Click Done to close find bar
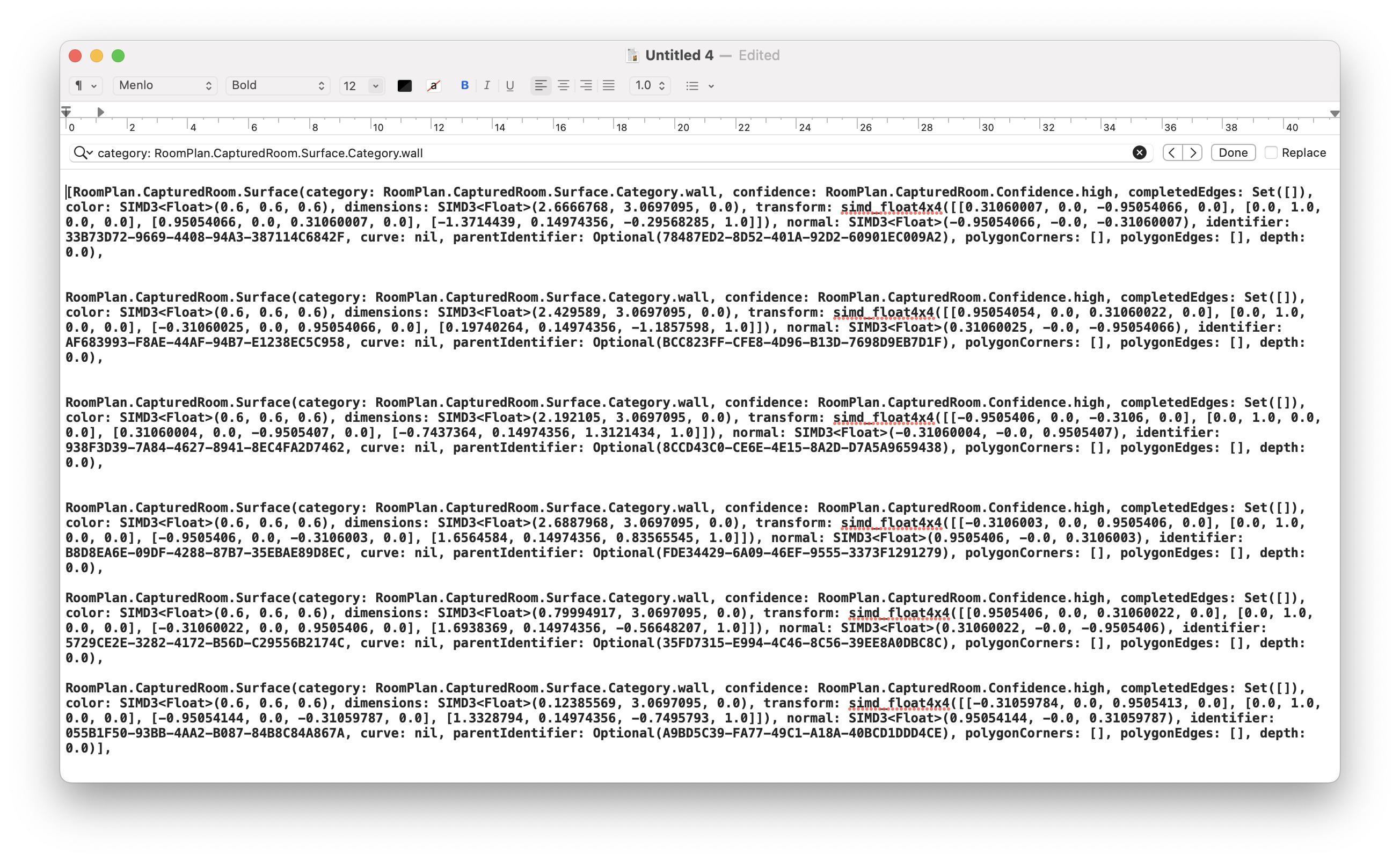The width and height of the screenshot is (1400, 862). [1233, 153]
